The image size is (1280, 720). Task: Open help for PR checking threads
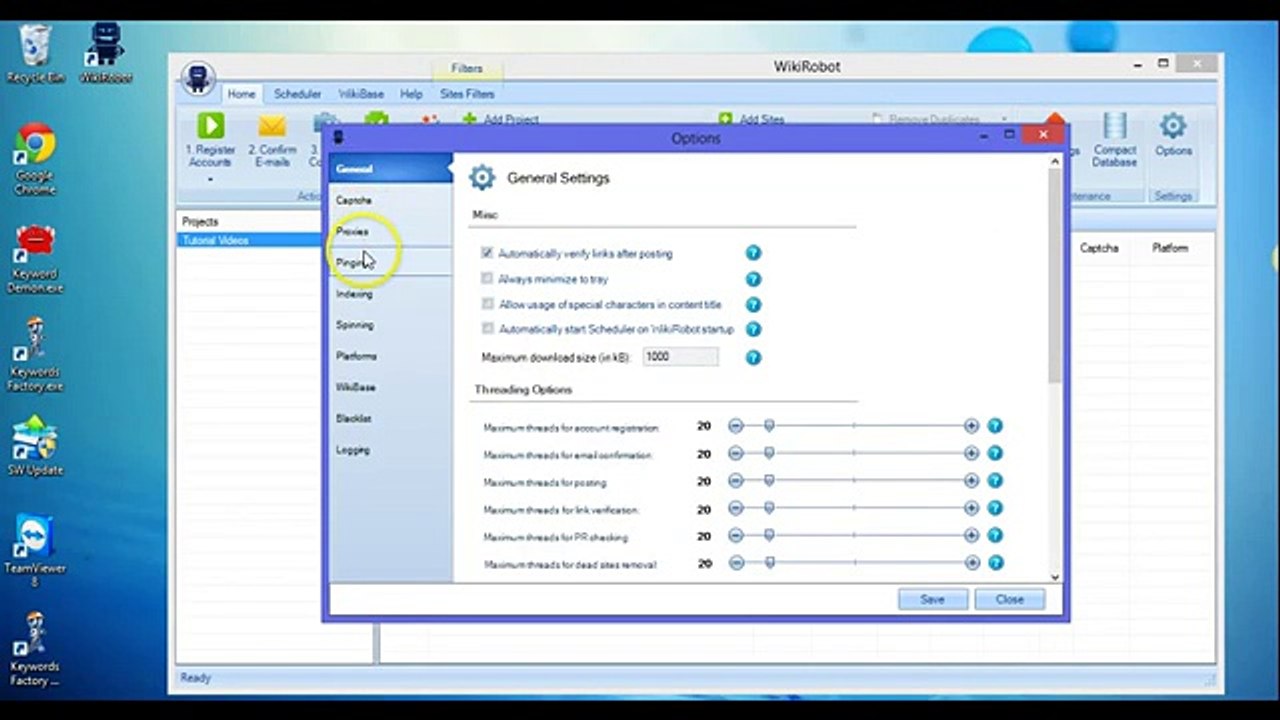click(x=995, y=536)
